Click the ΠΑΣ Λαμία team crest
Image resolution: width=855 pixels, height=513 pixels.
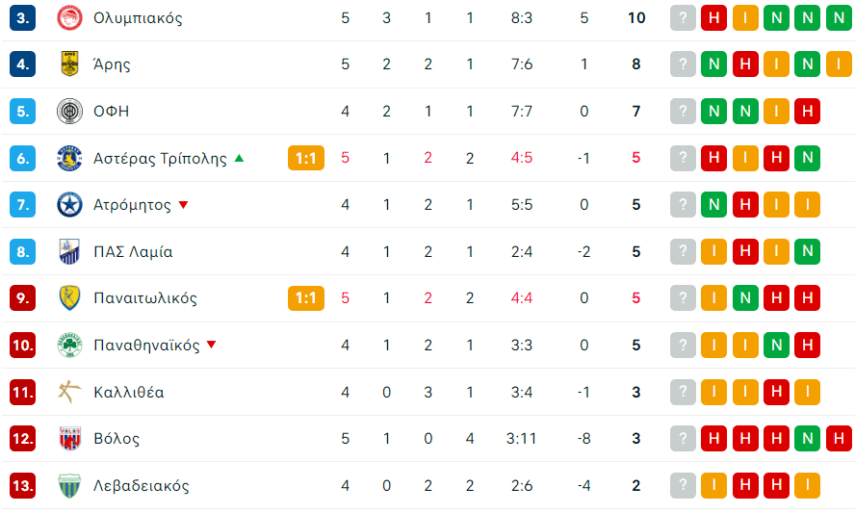pyautogui.click(x=69, y=252)
